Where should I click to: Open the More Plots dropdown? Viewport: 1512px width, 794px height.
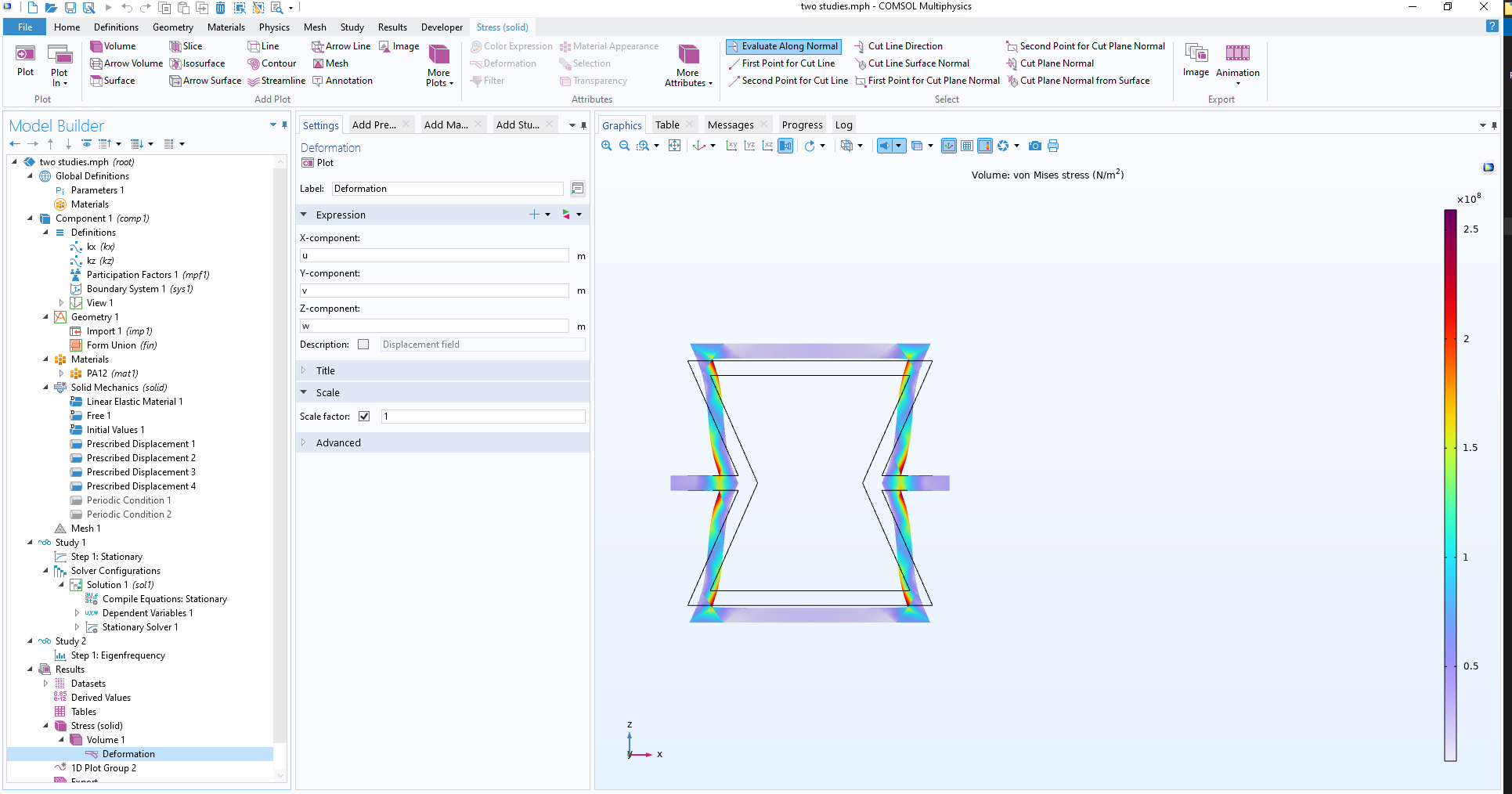coord(439,65)
